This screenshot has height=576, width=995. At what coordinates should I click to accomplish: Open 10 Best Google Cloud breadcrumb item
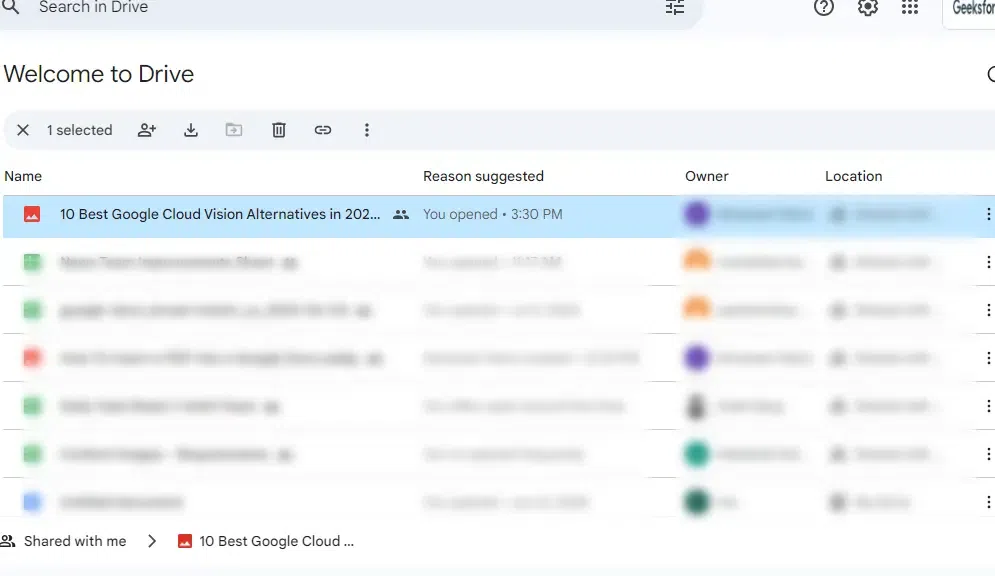click(266, 541)
